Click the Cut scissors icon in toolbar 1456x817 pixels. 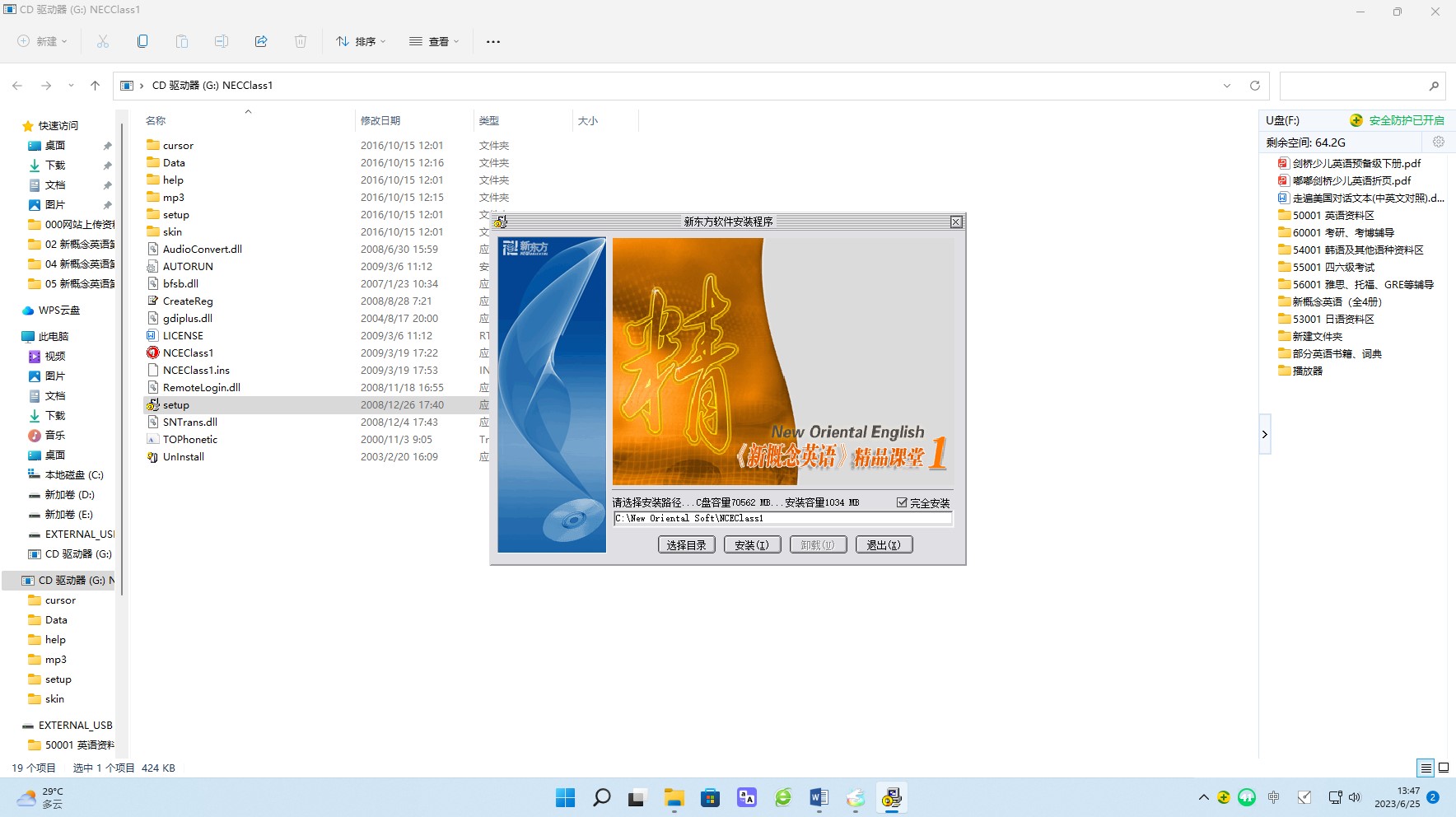pos(103,41)
